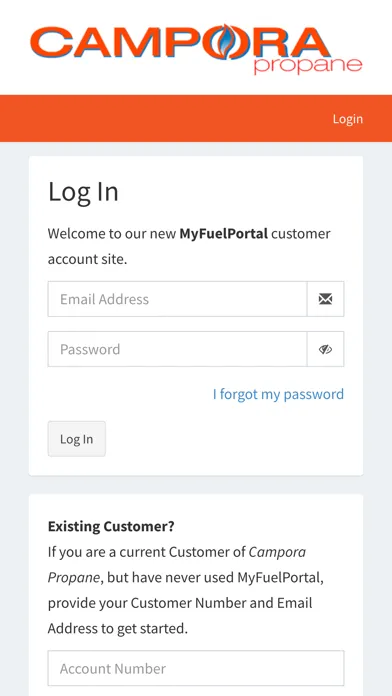Image resolution: width=392 pixels, height=696 pixels.
Task: Click the italic 'Campora' text in the paragraph
Action: [277, 552]
